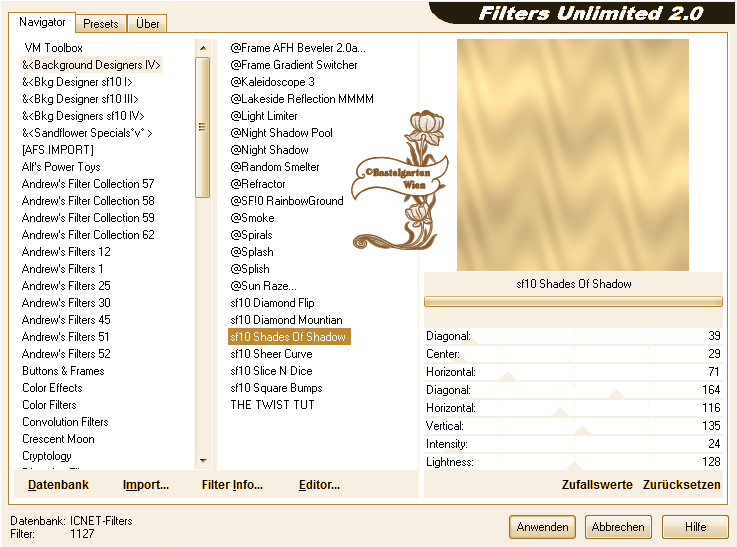Select the Navigator tab
Image resolution: width=737 pixels, height=547 pixels.
(x=42, y=22)
